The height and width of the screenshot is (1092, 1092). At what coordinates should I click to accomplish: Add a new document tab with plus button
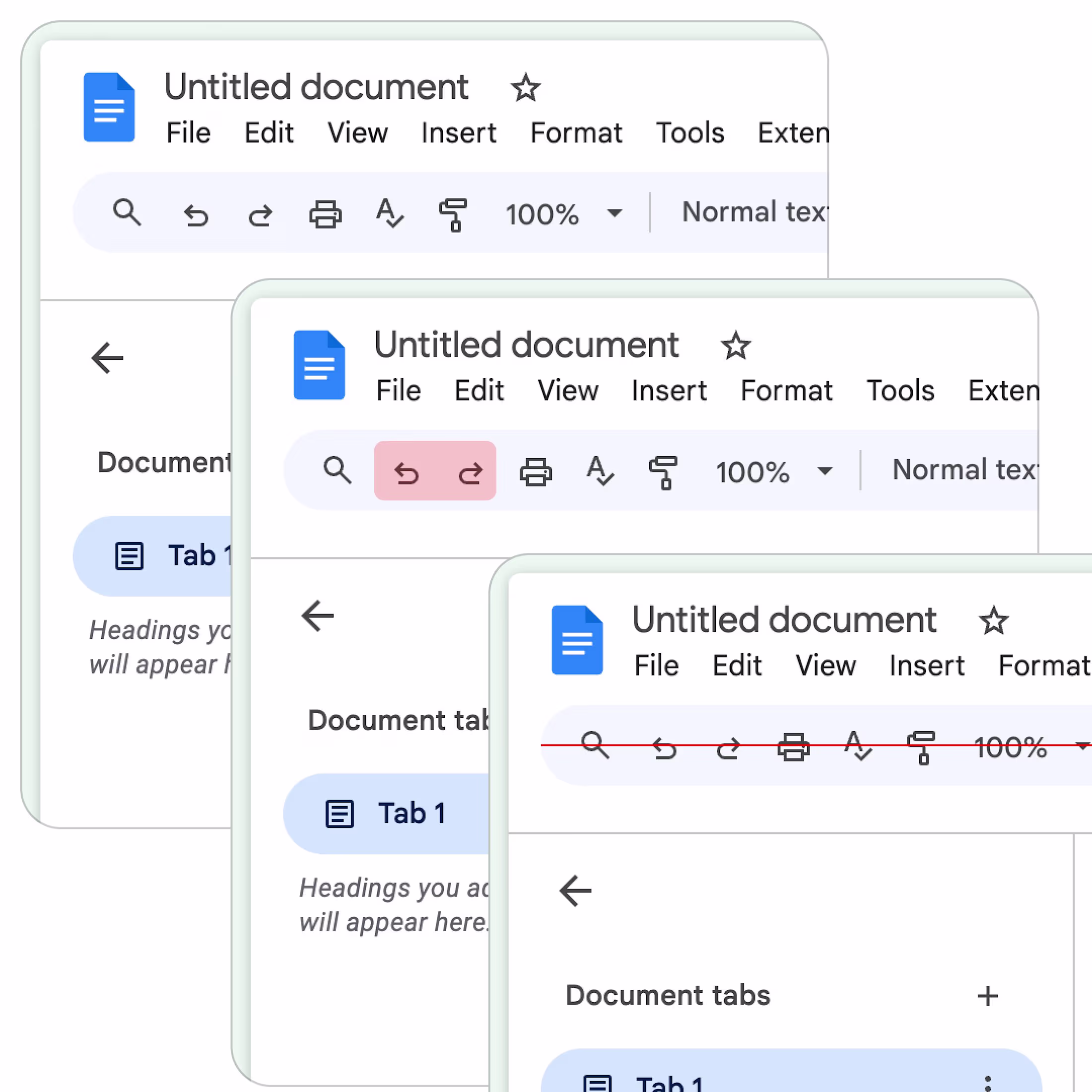coord(987,997)
